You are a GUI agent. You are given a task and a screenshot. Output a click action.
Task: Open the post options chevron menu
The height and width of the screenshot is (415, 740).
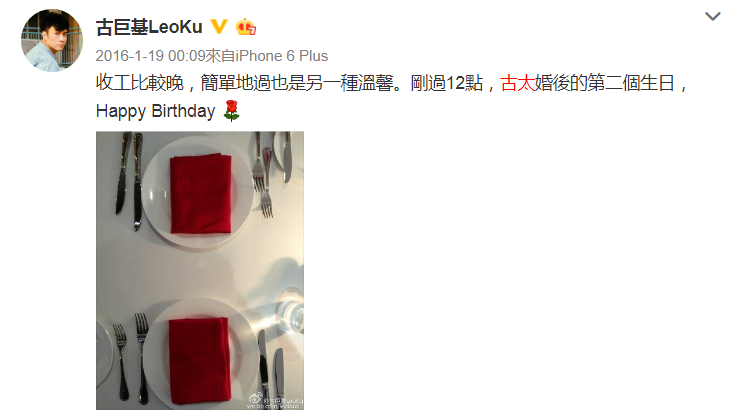pyautogui.click(x=712, y=17)
